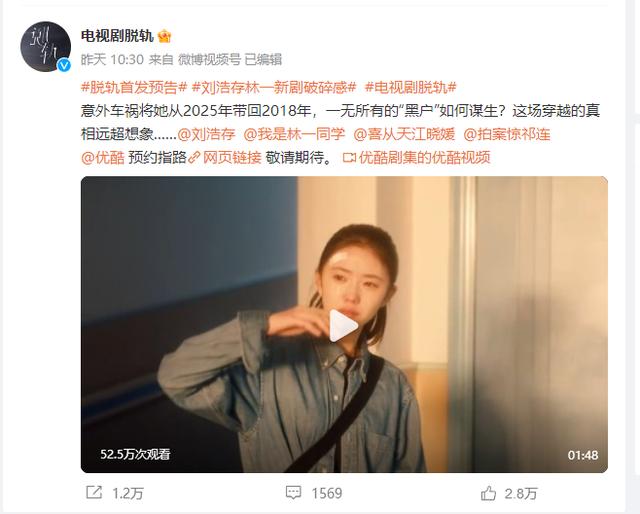Click video icon before 优酷剧集的优酷视频
This screenshot has height=514, width=640.
pos(349,158)
